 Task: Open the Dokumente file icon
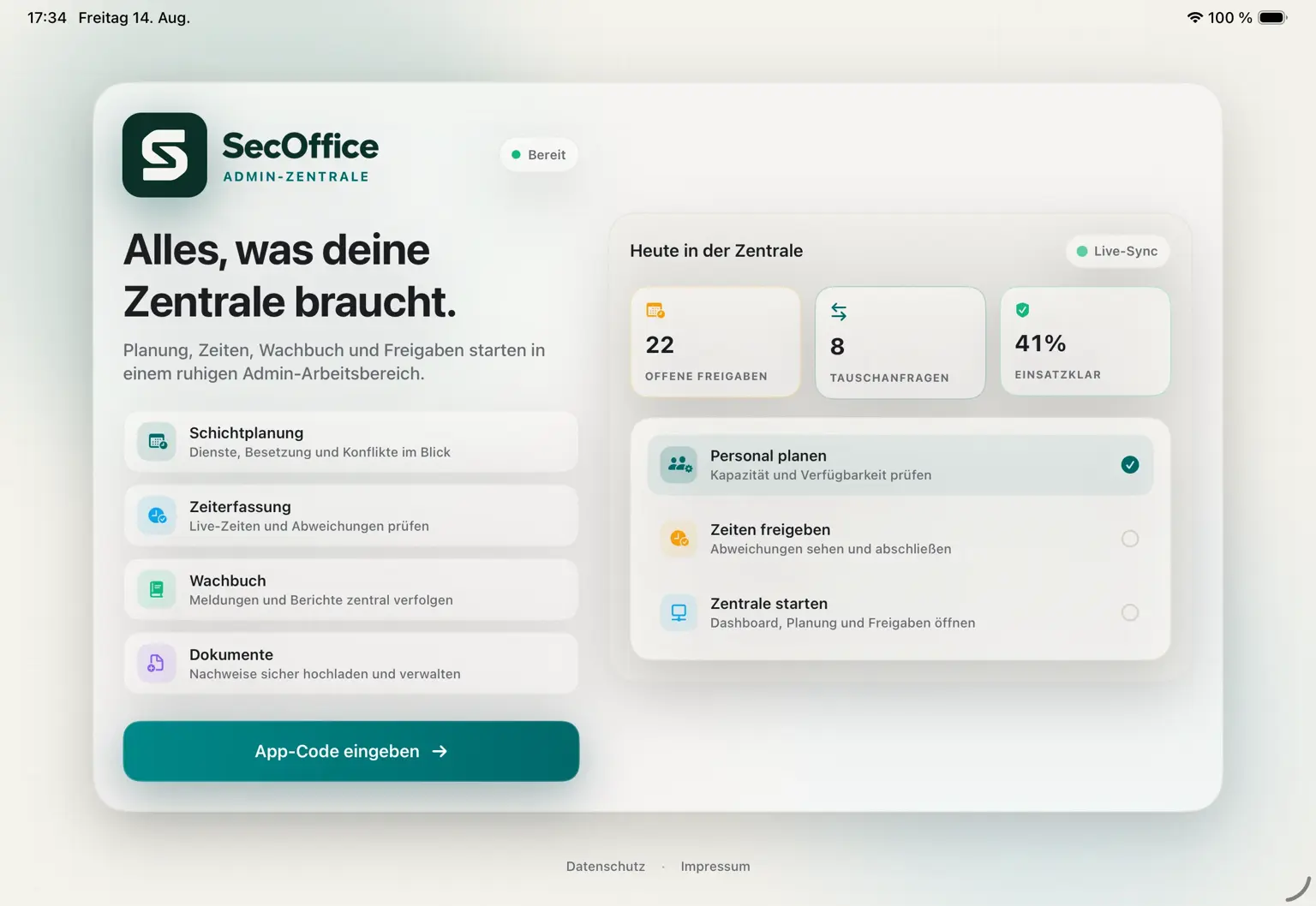(156, 663)
